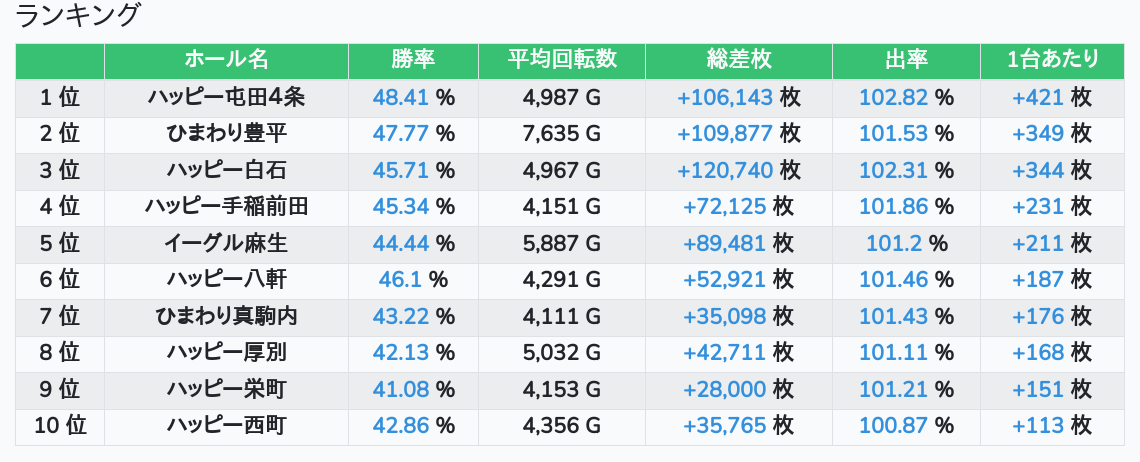Sort table by 平均回転数 header
This screenshot has height=462, width=1140.
coord(561,60)
